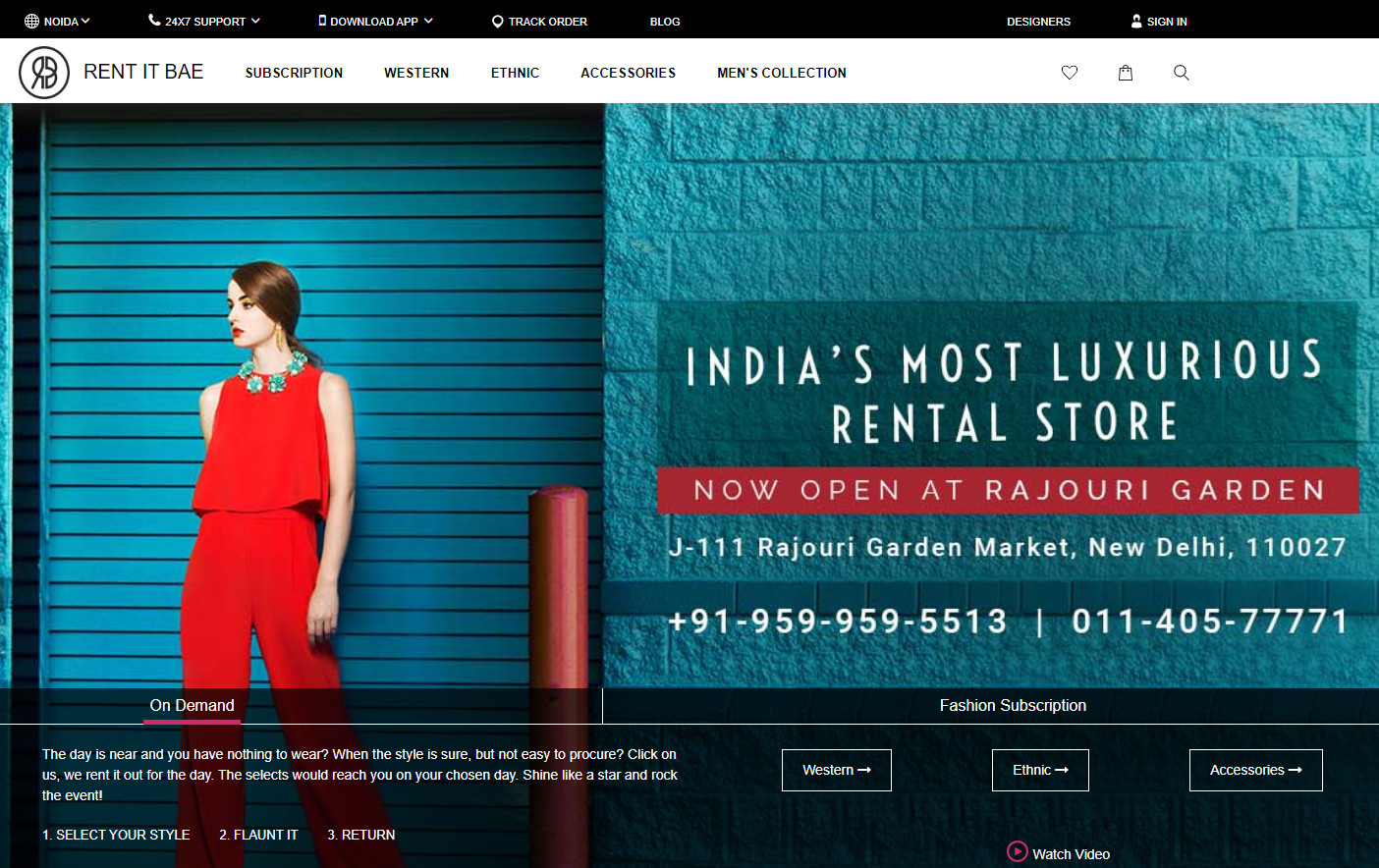Expand the 24X7 SUPPORT dropdown arrow
The height and width of the screenshot is (868, 1379).
click(x=255, y=21)
